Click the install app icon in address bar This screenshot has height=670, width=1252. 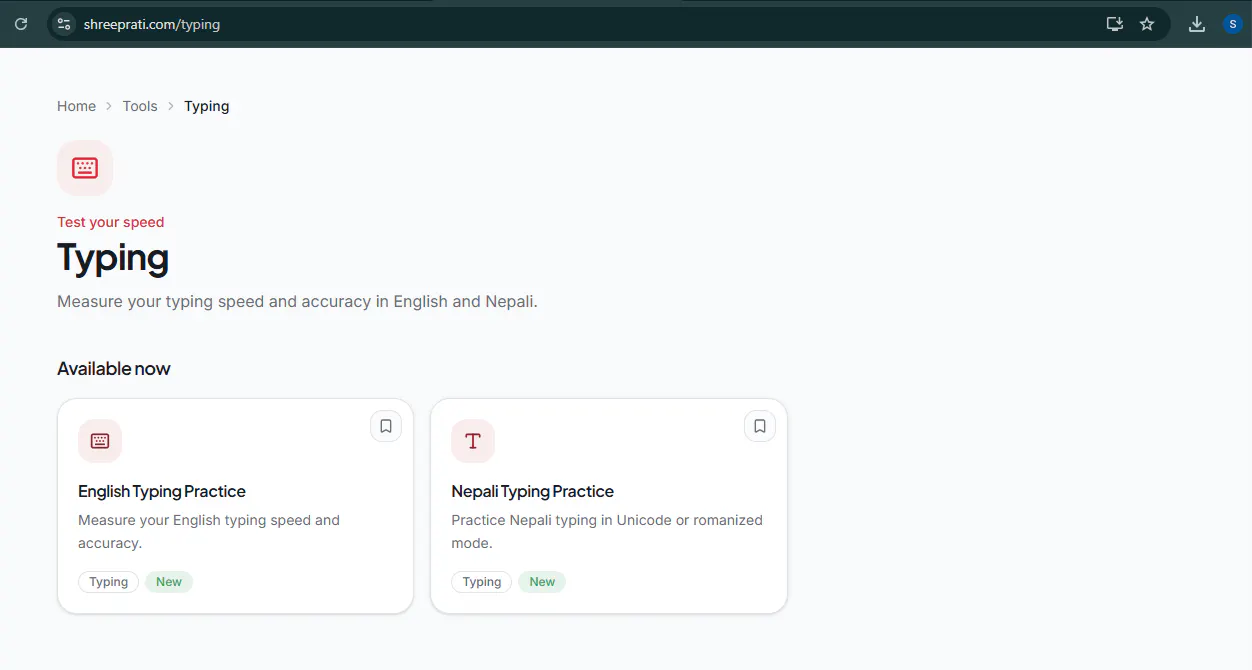pyautogui.click(x=1115, y=24)
